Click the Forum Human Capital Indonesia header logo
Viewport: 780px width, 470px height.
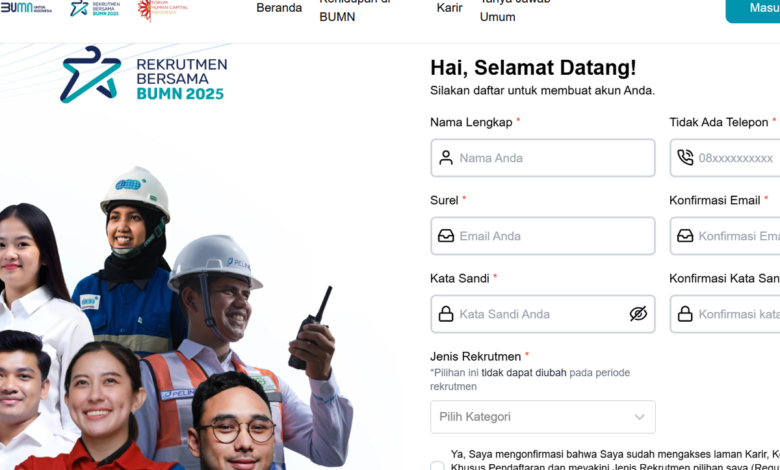click(x=162, y=9)
